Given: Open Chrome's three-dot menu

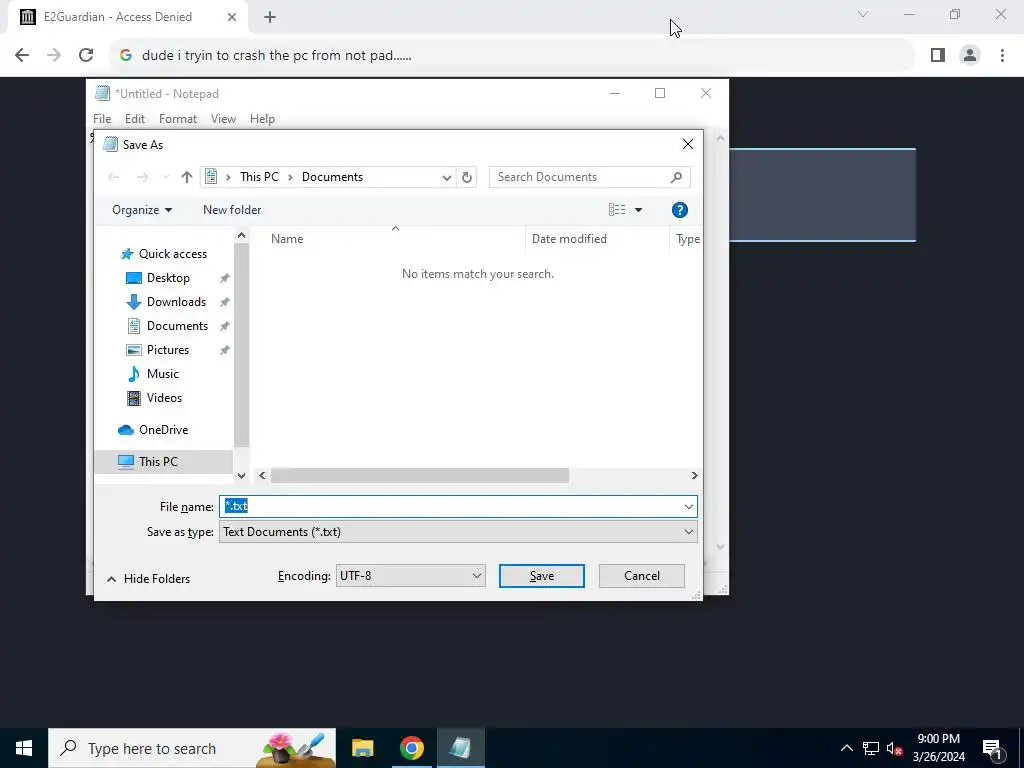Looking at the screenshot, I should click(x=1002, y=56).
